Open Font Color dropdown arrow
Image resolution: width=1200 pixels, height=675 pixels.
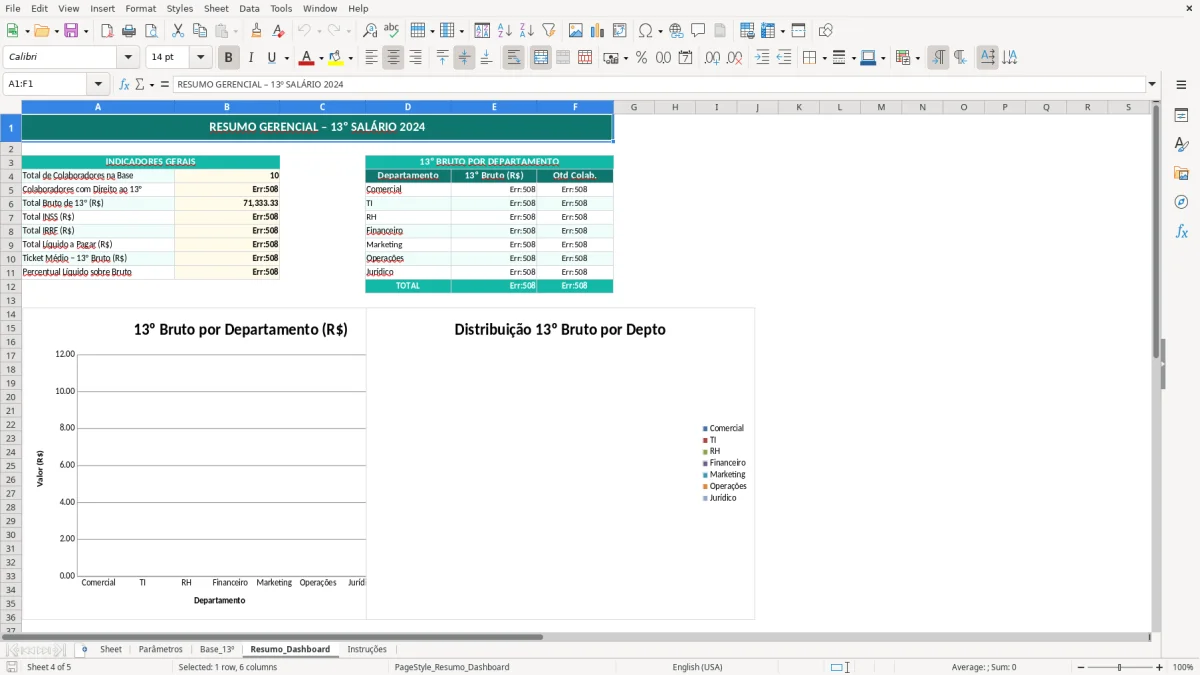click(x=321, y=58)
